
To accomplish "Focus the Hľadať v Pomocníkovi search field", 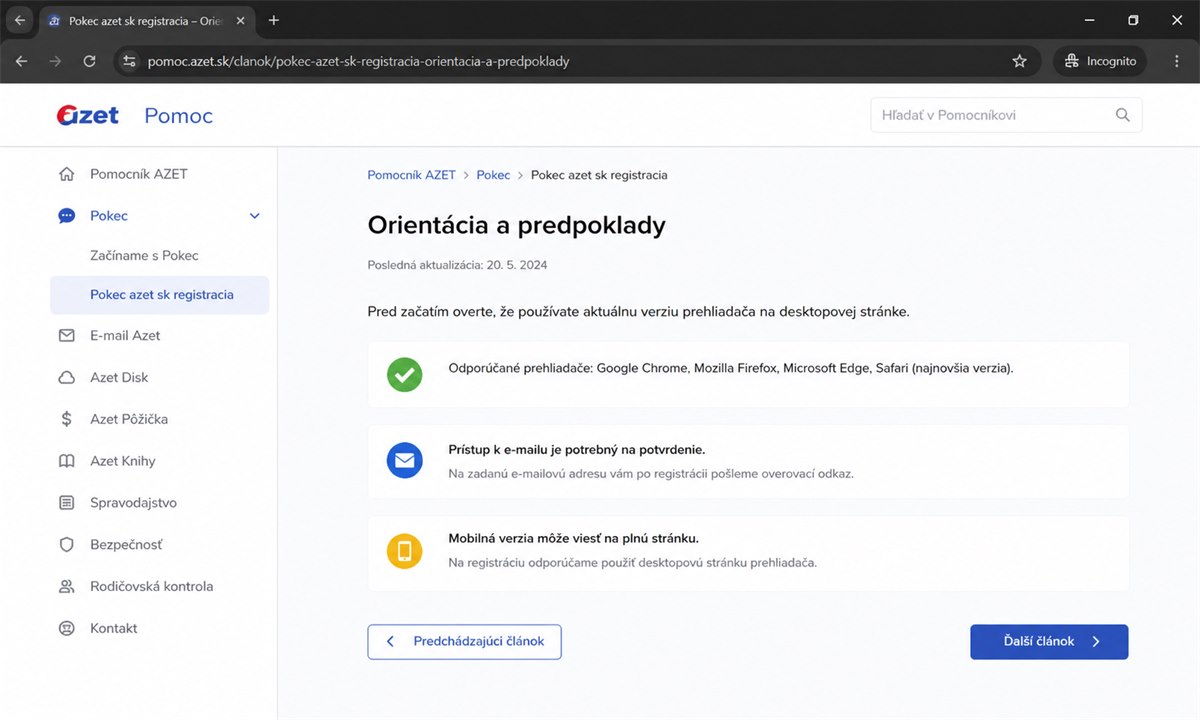I will pos(1006,115).
